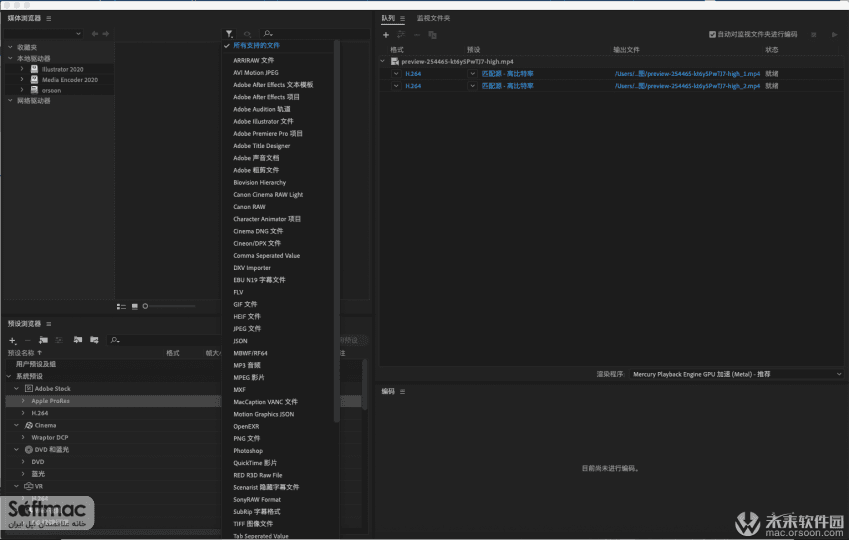849x540 pixels.
Task: Switch media browser to thumbnail view icon
Action: click(135, 307)
